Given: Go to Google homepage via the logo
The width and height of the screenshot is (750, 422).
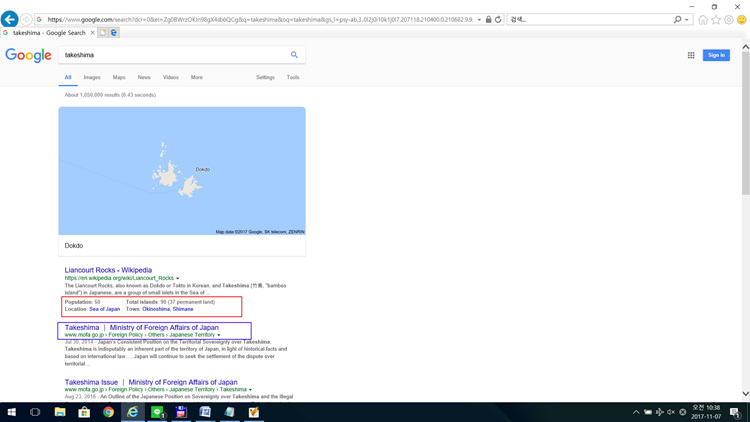Looking at the screenshot, I should [28, 55].
